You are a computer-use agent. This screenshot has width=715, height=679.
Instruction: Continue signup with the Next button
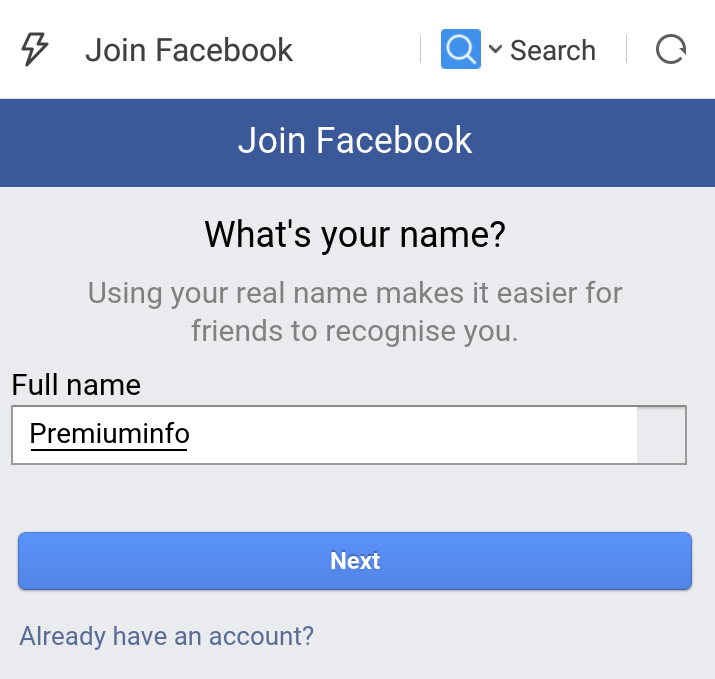355,560
